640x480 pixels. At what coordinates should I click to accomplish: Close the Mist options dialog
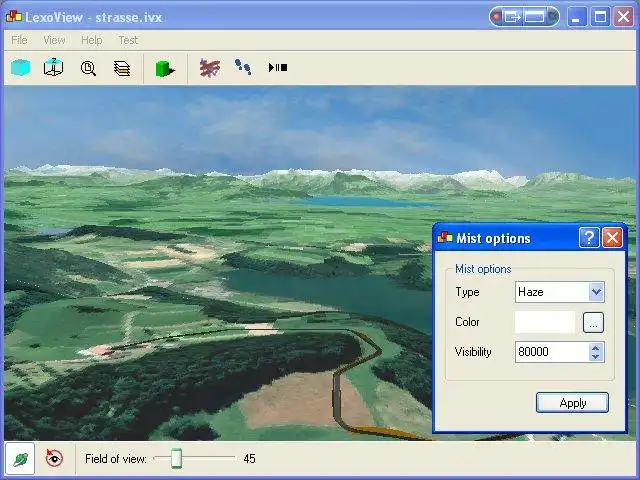613,238
